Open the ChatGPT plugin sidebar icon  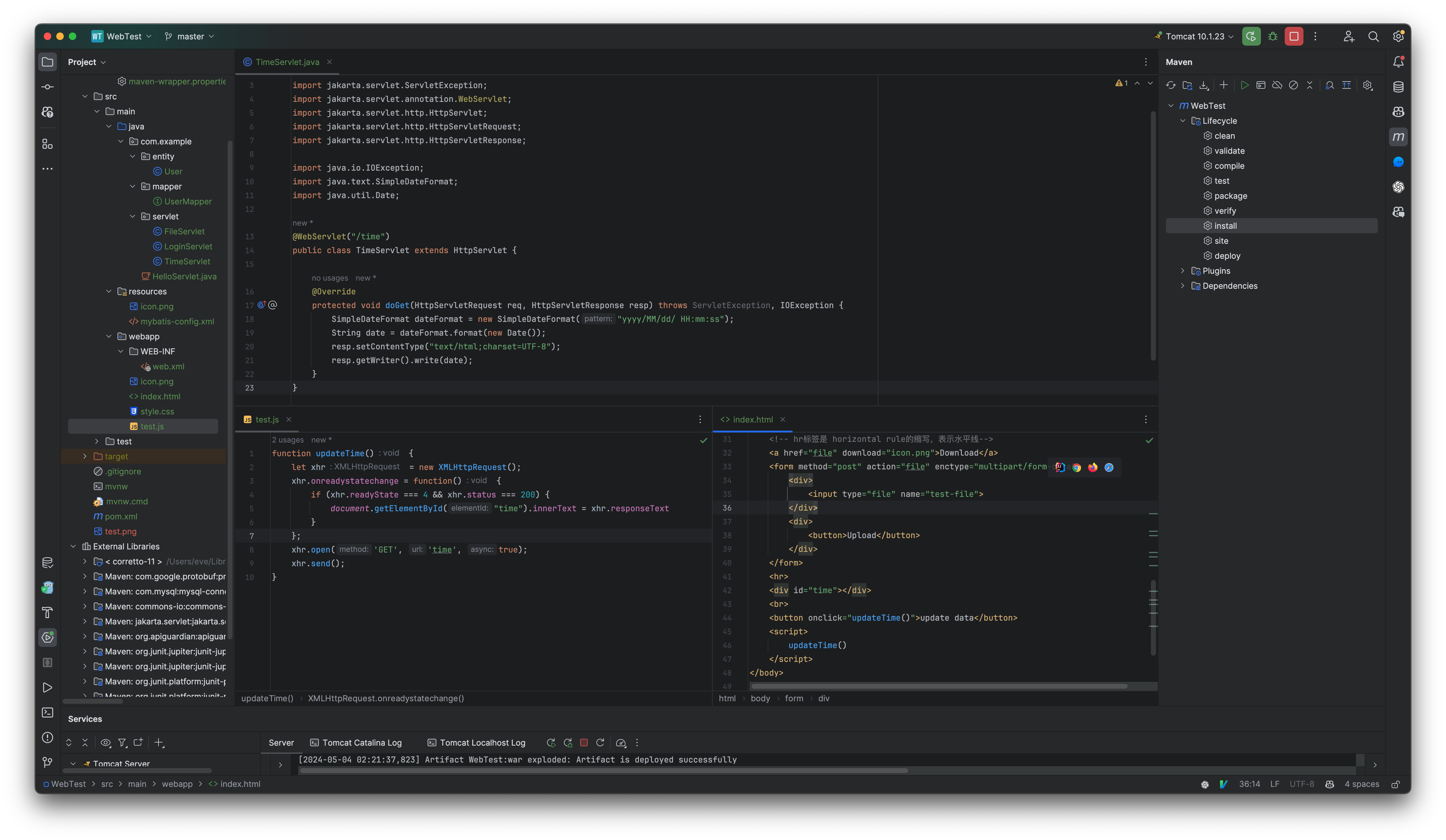[1398, 187]
